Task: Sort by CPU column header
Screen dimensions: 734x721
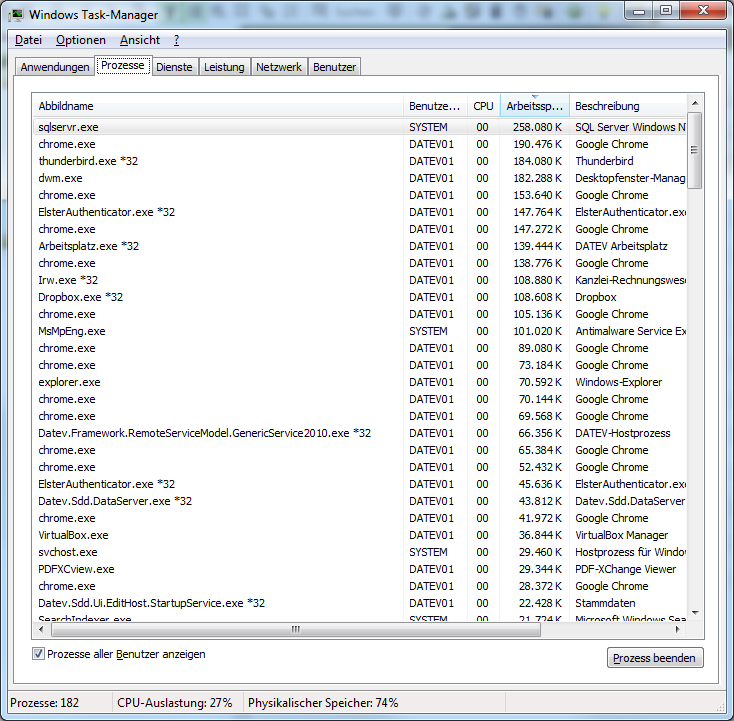Action: click(x=483, y=106)
